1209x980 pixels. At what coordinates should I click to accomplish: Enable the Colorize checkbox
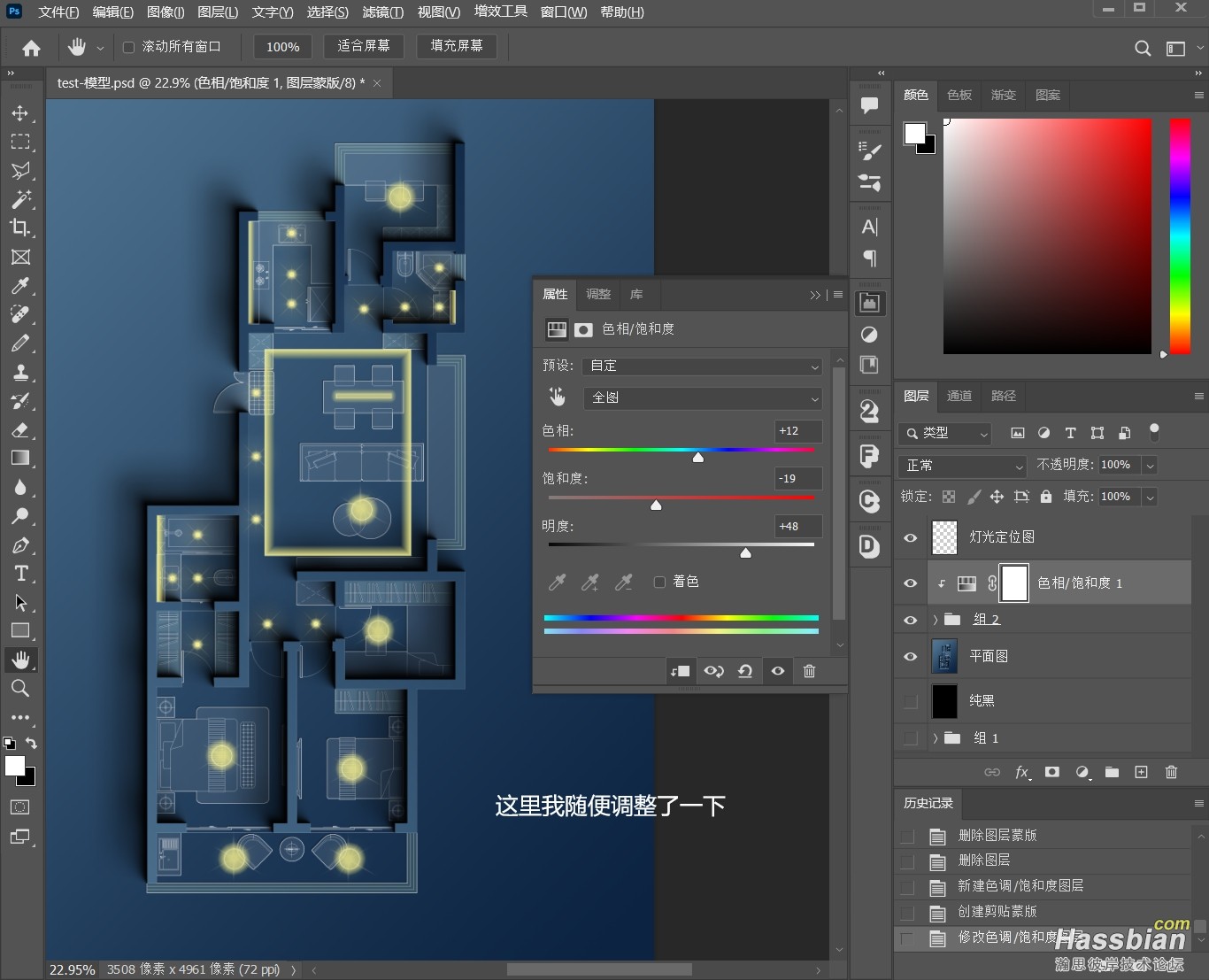click(x=659, y=582)
